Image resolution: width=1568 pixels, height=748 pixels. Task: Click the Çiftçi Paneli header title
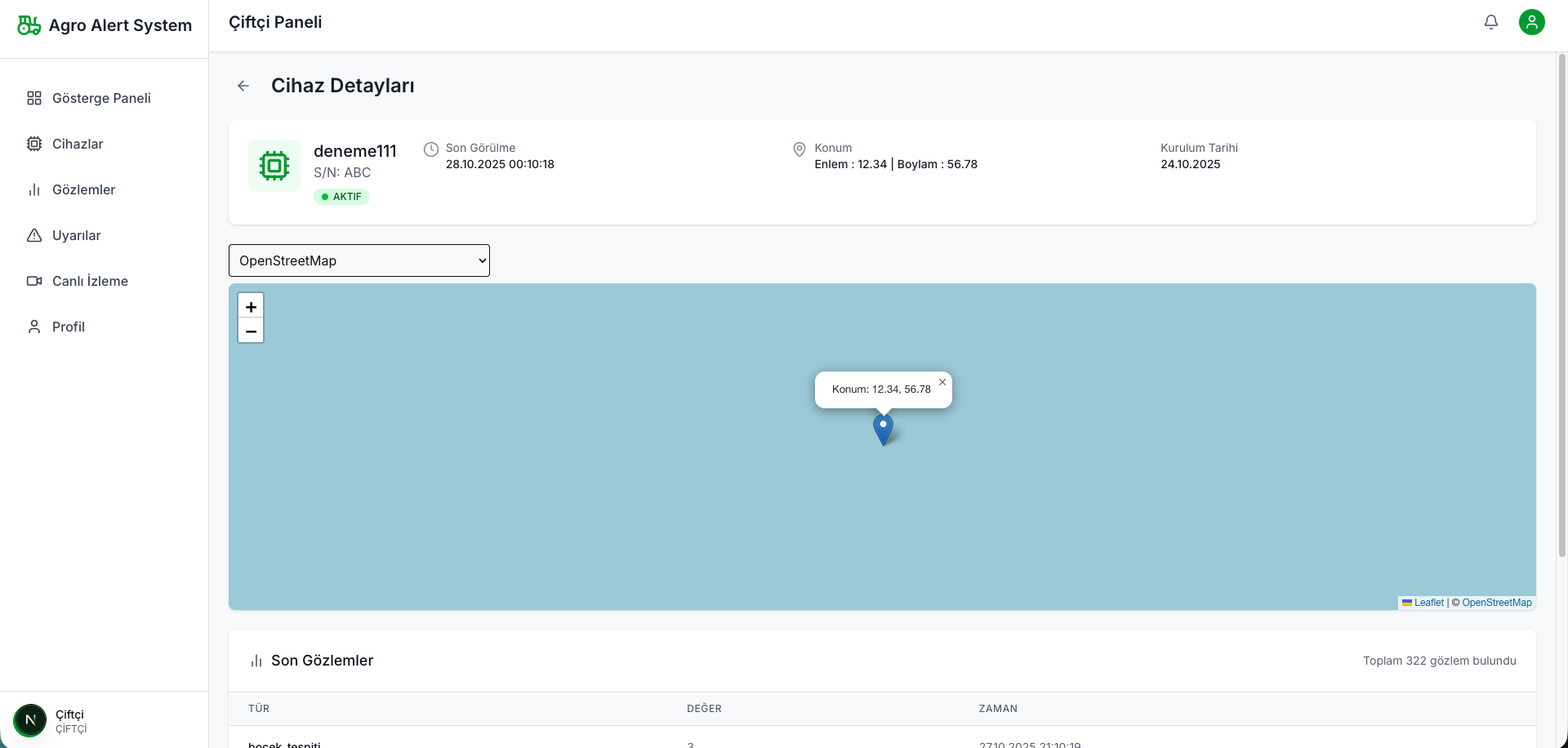click(x=275, y=22)
